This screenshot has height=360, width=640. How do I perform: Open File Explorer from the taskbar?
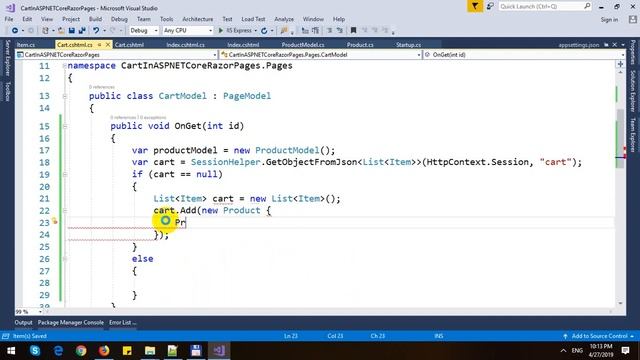point(150,351)
